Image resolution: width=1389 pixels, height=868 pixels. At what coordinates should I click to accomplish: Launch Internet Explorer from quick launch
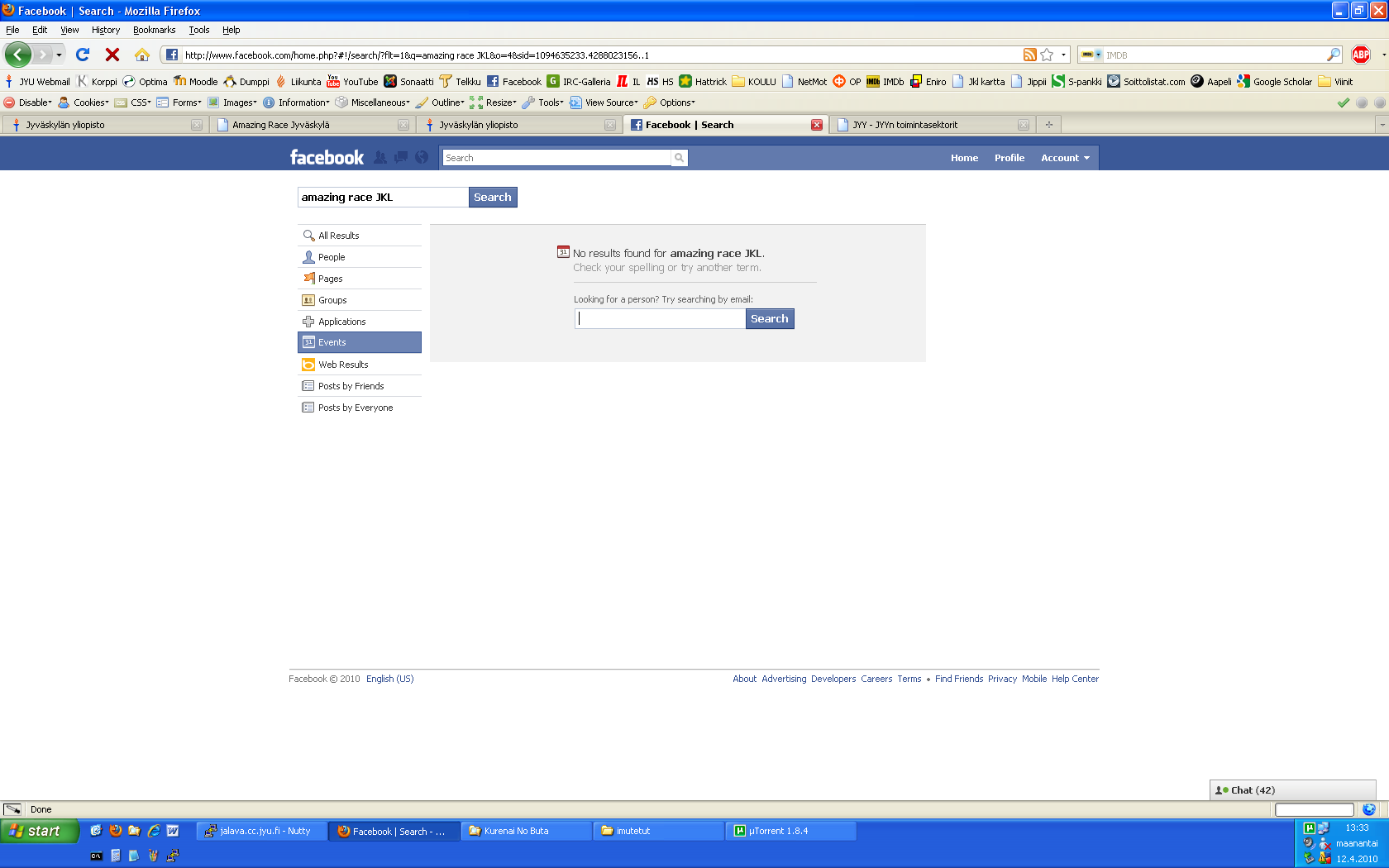click(153, 831)
